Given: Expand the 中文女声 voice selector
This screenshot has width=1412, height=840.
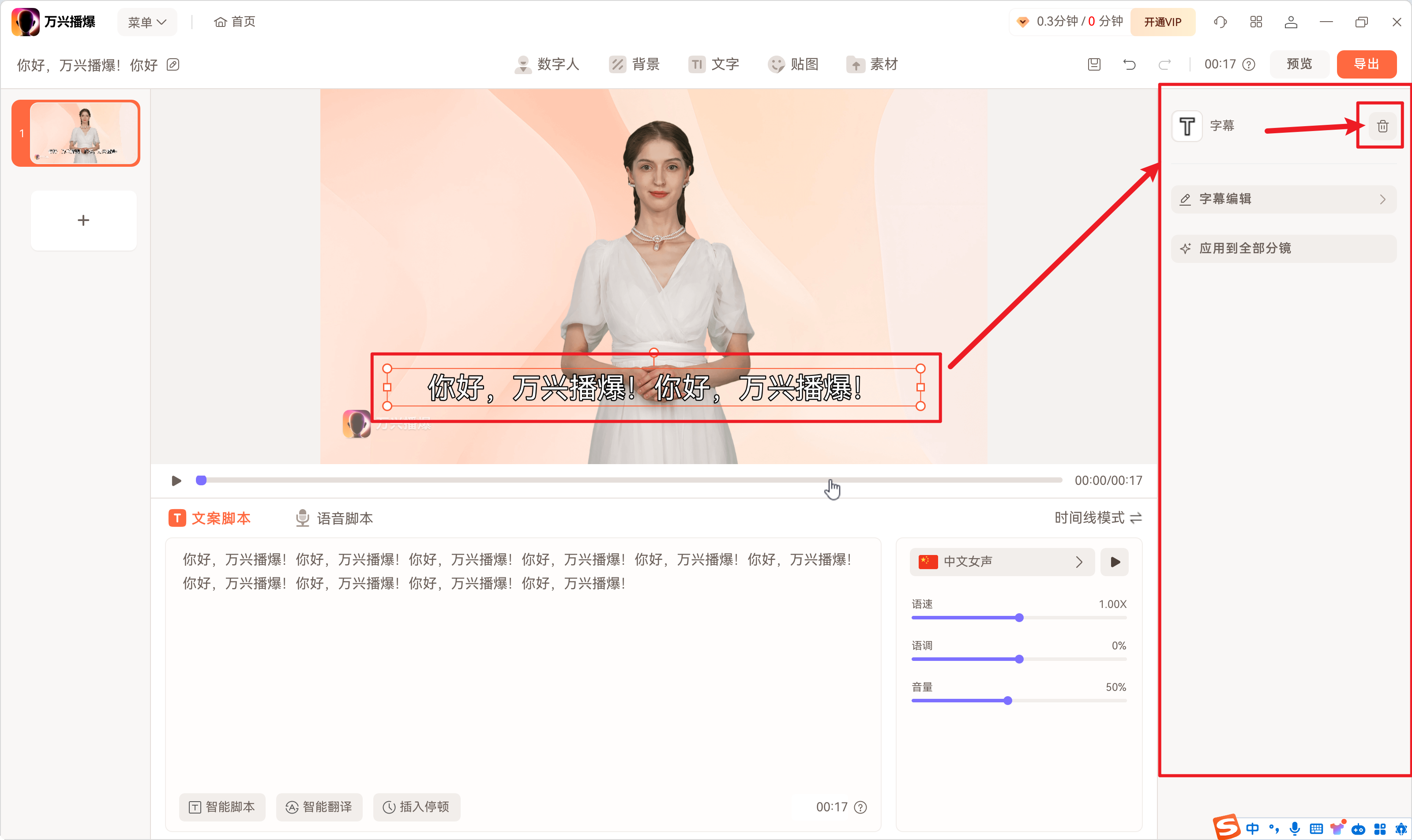Looking at the screenshot, I should point(1002,562).
